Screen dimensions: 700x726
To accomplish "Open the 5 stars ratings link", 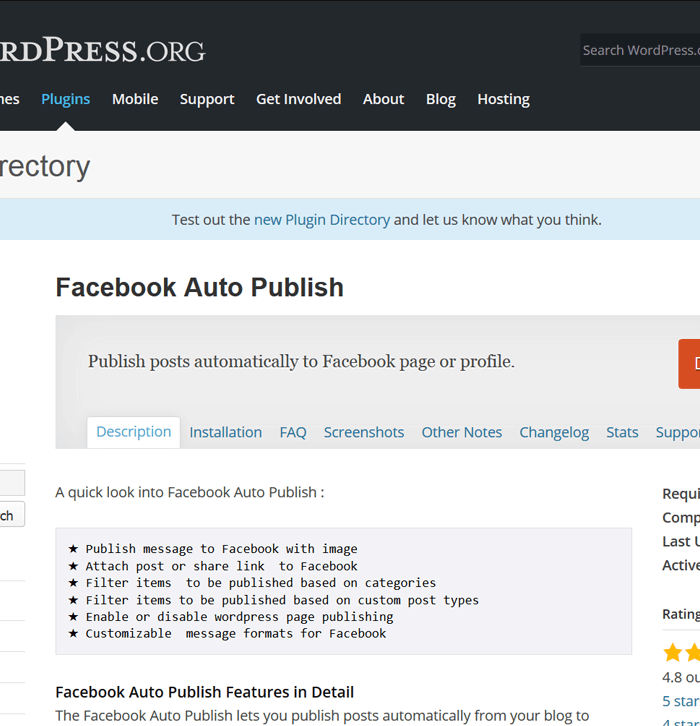I will tap(681, 701).
